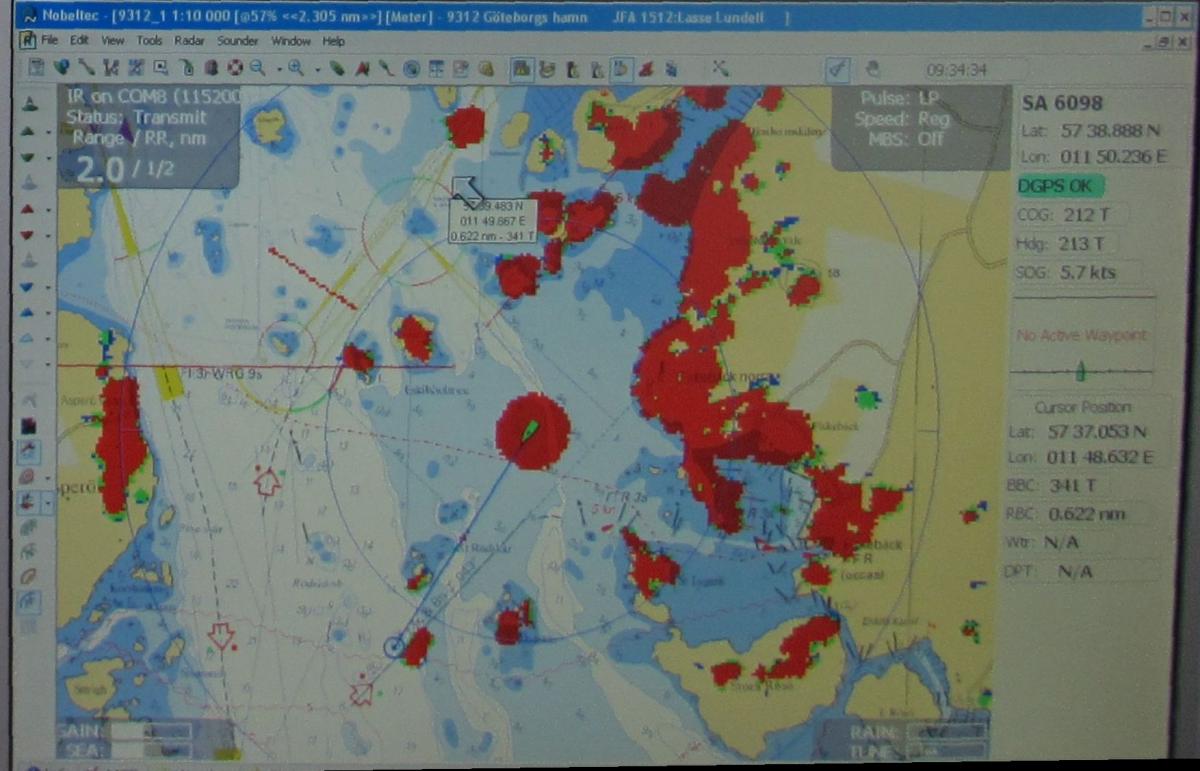Open the View menu

(x=113, y=41)
